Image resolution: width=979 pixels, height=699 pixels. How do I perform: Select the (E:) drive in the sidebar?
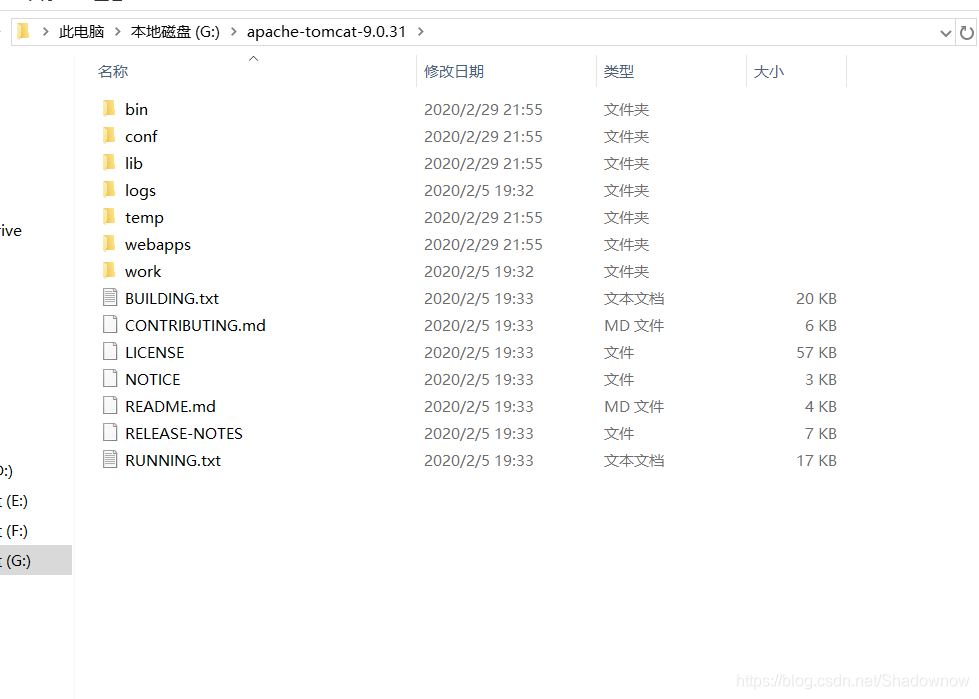(36, 501)
